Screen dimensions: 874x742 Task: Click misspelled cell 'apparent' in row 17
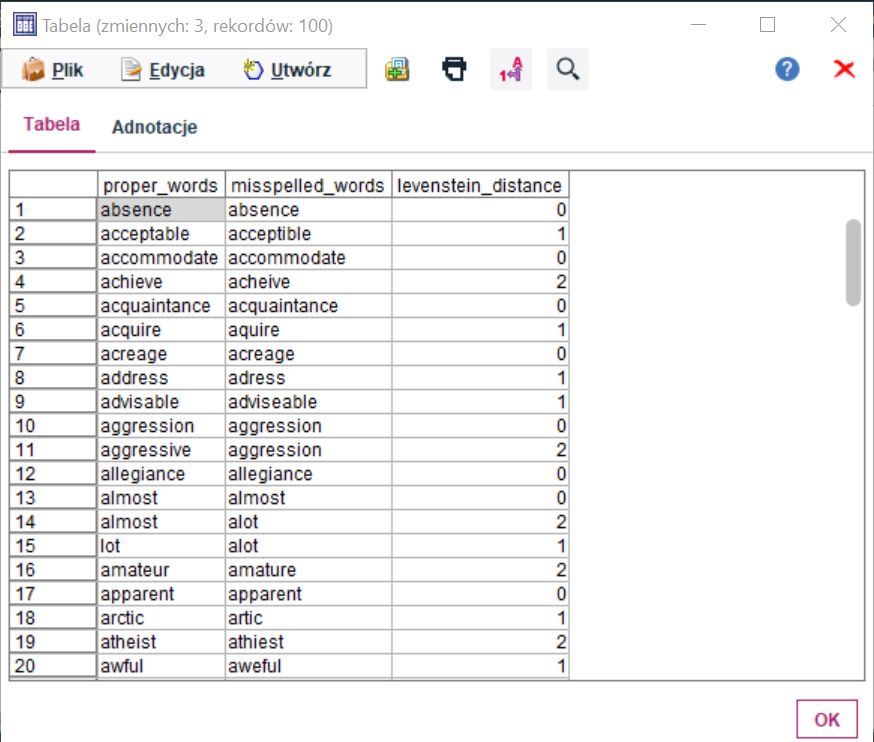pyautogui.click(x=308, y=593)
